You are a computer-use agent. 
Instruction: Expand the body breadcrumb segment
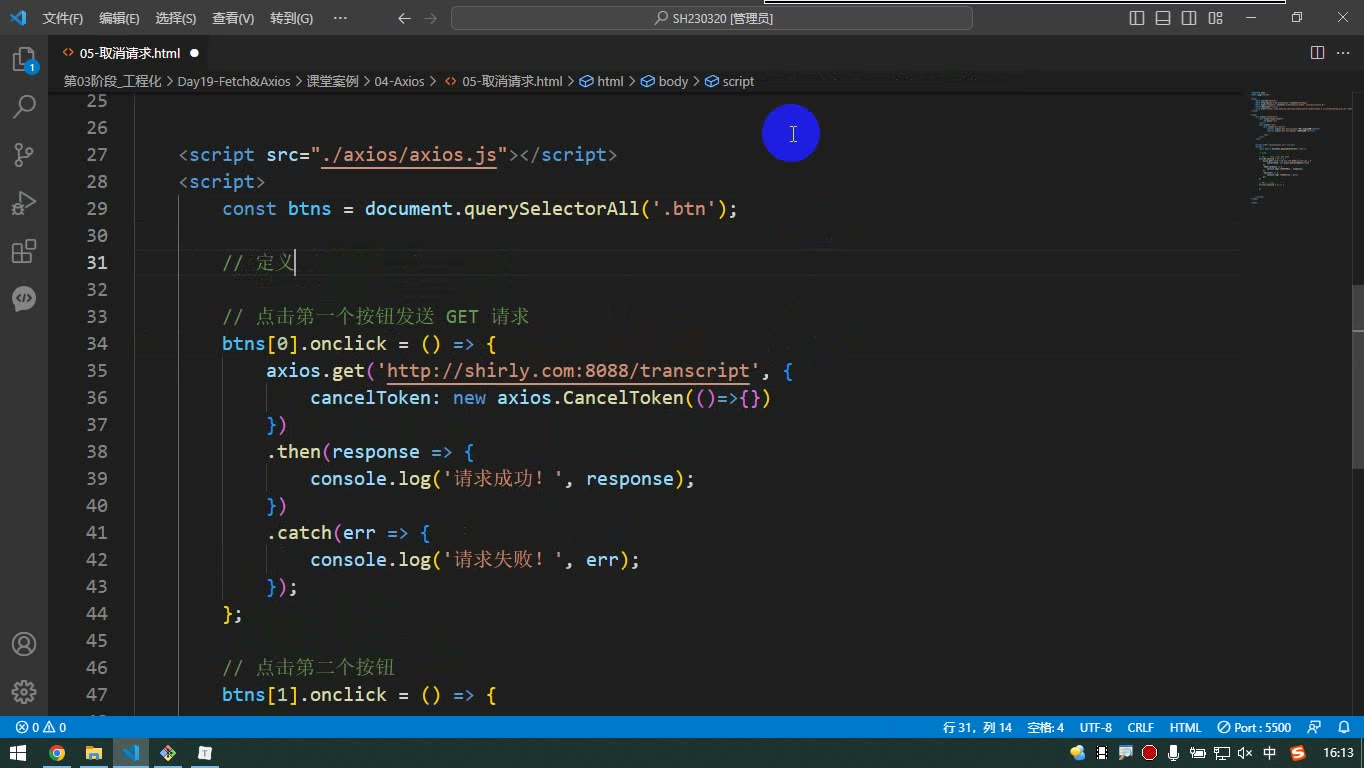[664, 81]
